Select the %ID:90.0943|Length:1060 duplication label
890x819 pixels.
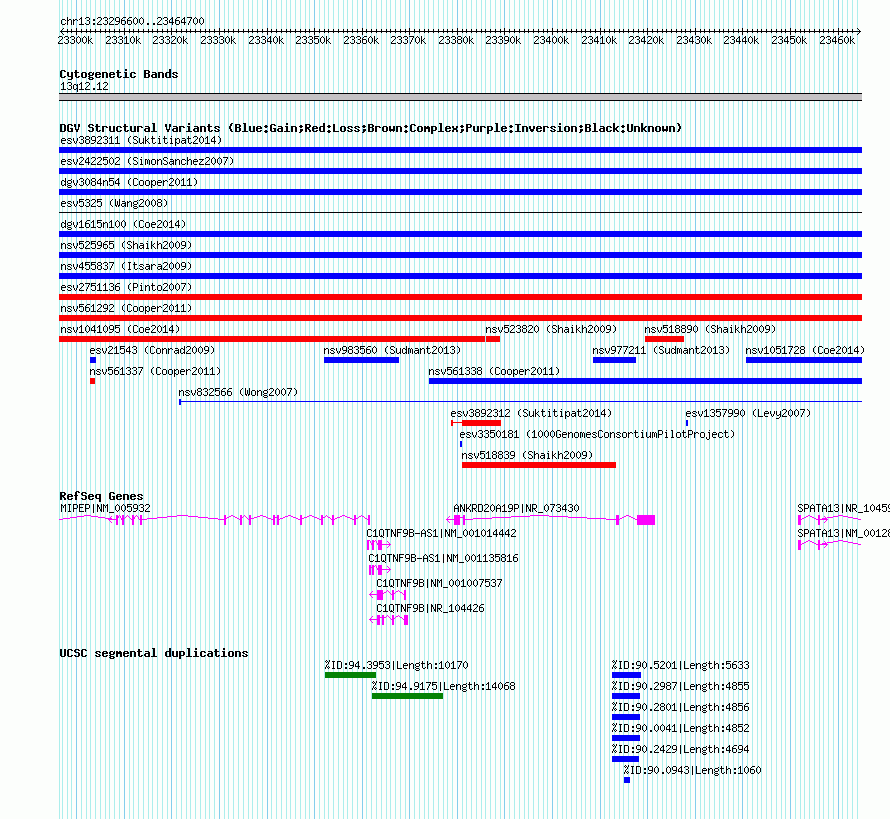coord(692,770)
